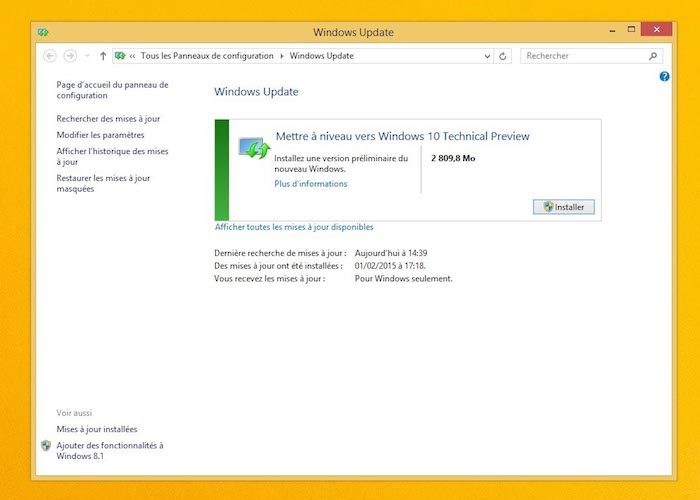This screenshot has height=500, width=700.
Task: Click the upgrade monitor icon with green arrows
Action: pyautogui.click(x=254, y=148)
